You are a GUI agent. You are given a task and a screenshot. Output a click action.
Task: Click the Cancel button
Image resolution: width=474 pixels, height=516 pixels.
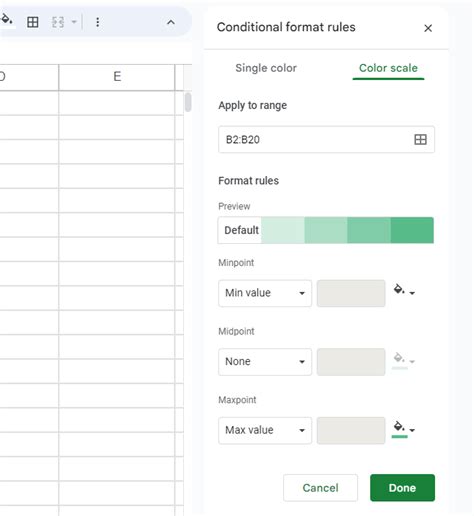320,488
